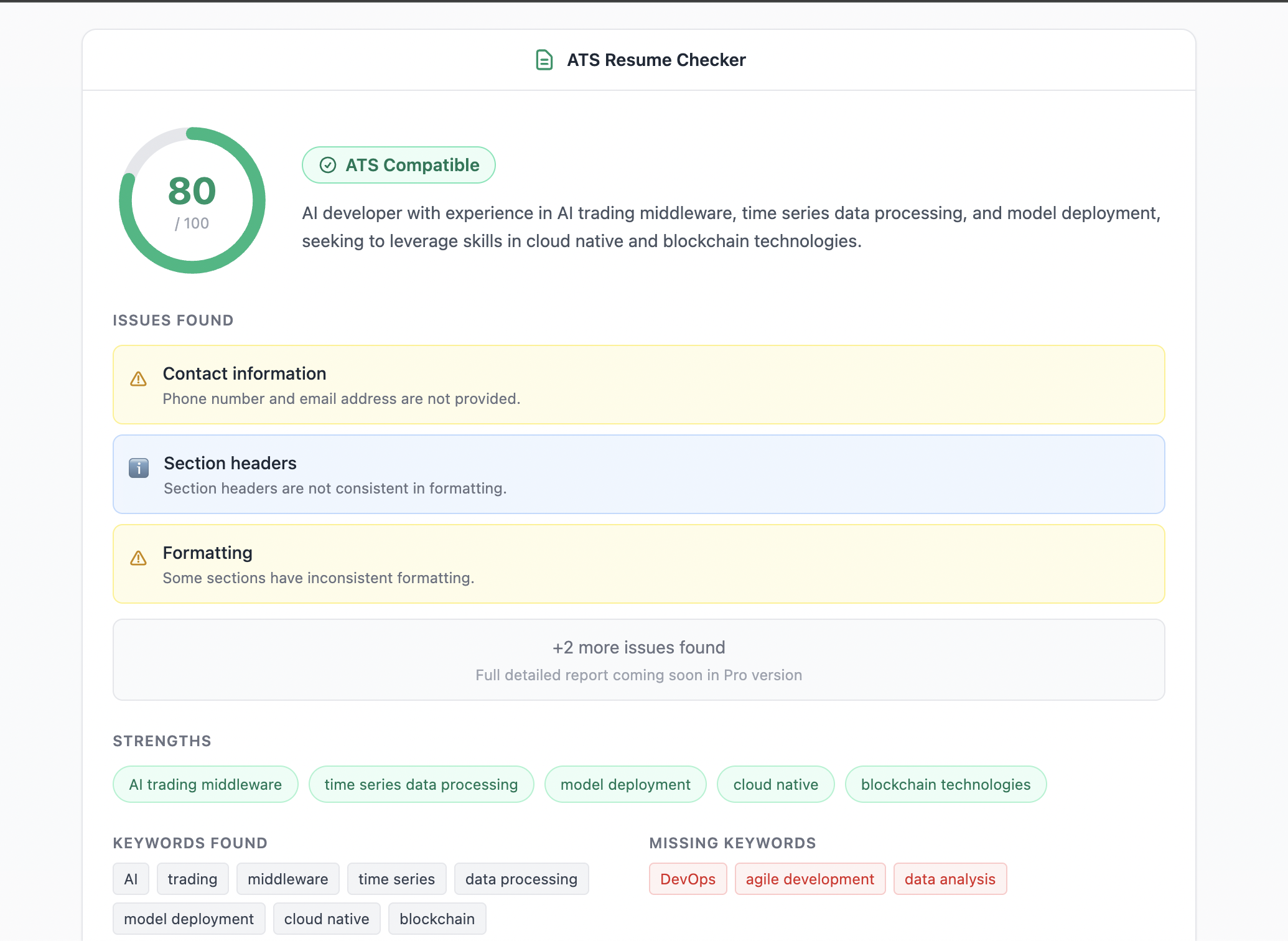
Task: Click the warning icon on the Formatting issue
Action: [x=138, y=558]
